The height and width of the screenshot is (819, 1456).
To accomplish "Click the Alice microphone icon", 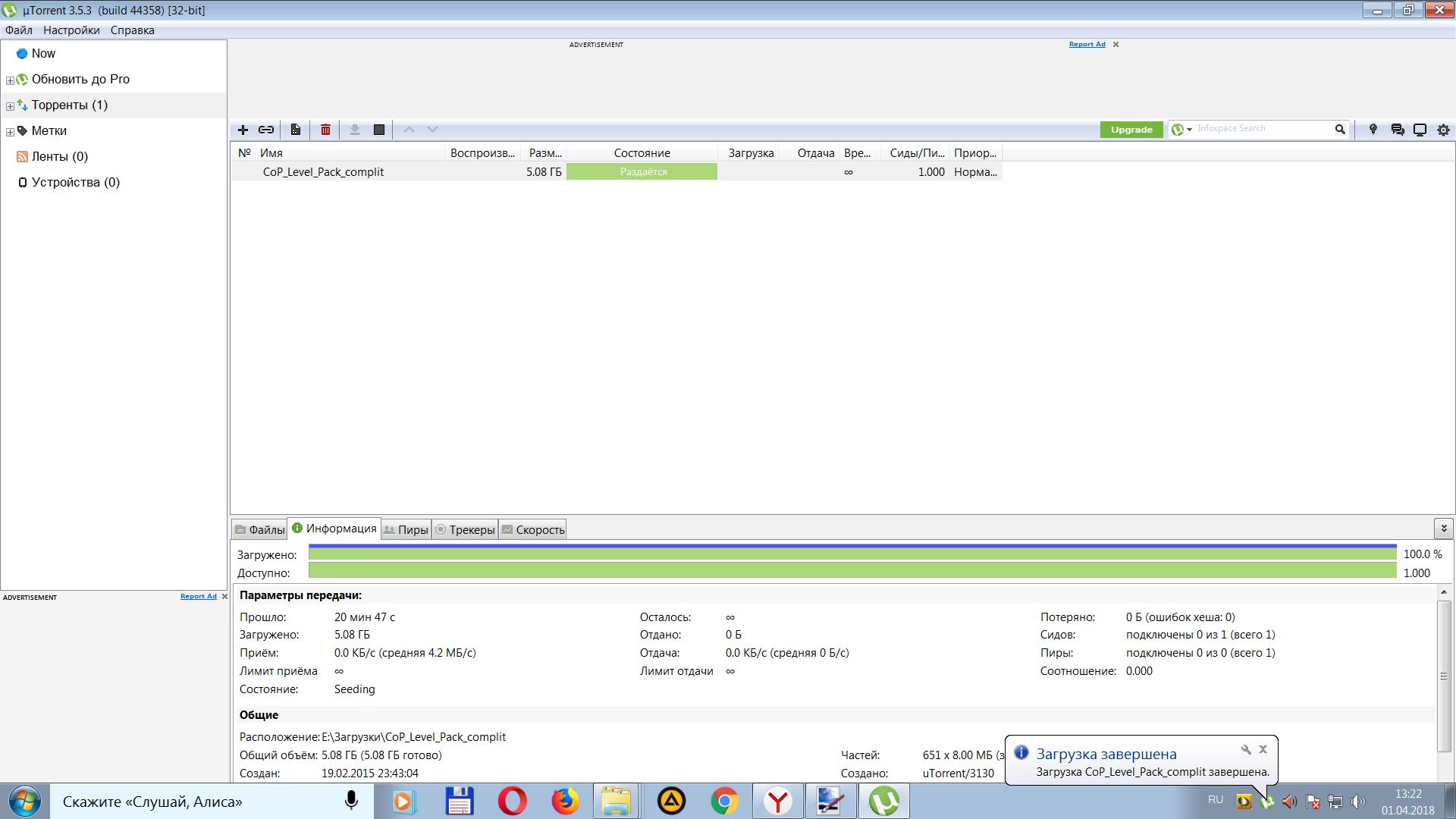I will pos(351,801).
